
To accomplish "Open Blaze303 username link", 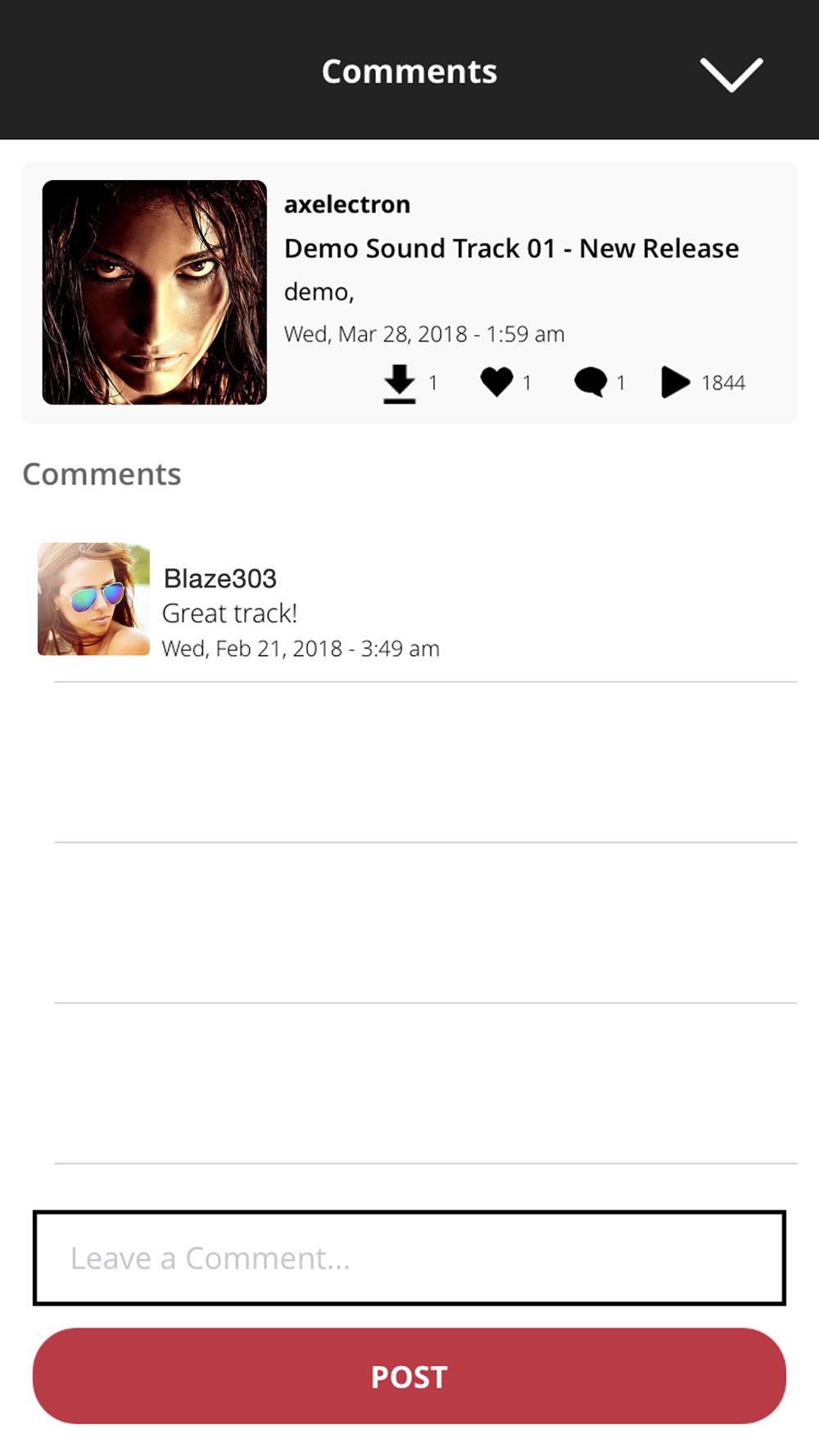I will pyautogui.click(x=220, y=578).
